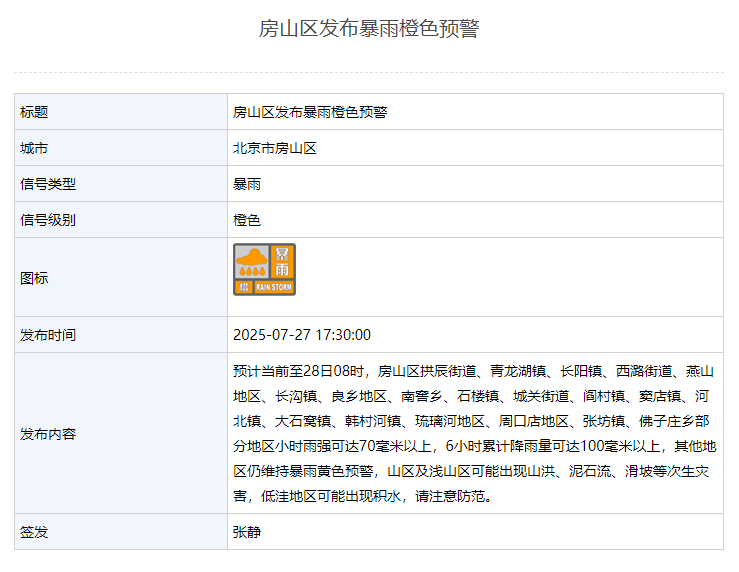Select the signal type value 暴雨
The width and height of the screenshot is (739, 572).
(247, 184)
